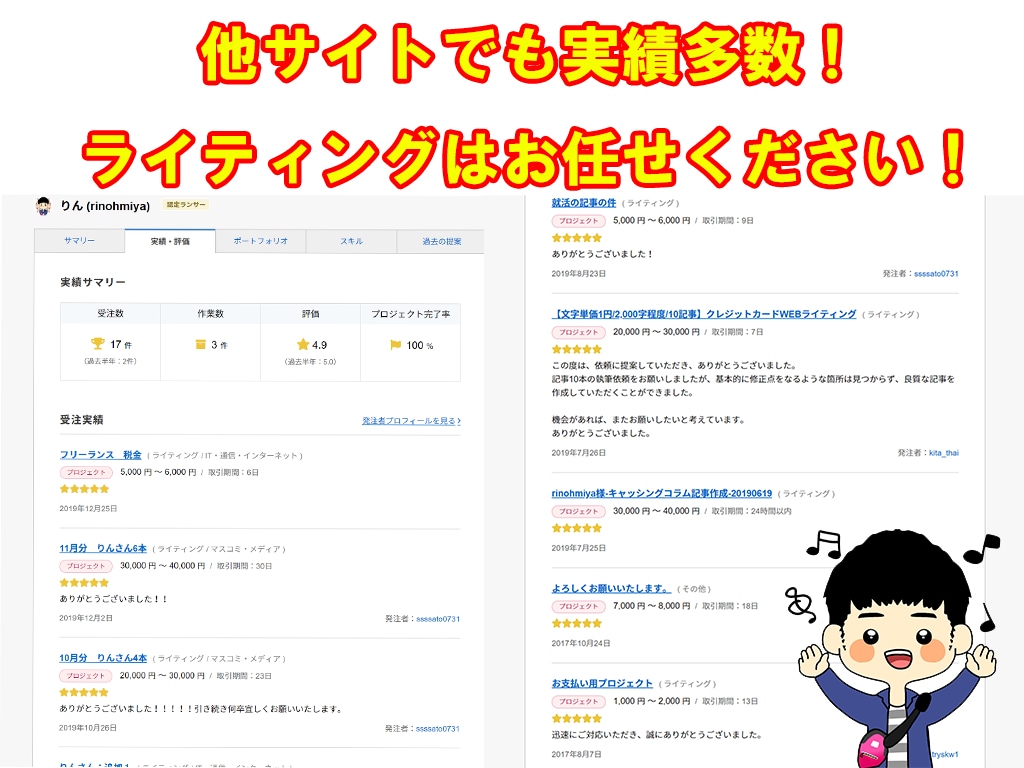The image size is (1024, 768).
Task: Click the trophy icon under 受注数
Action: (x=97, y=344)
